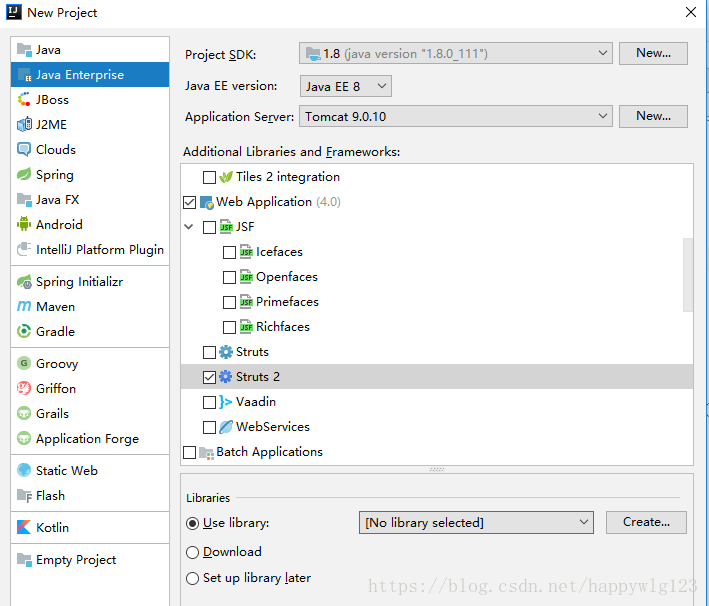Select the Java project type icon
The width and height of the screenshot is (709, 606).
coord(24,50)
